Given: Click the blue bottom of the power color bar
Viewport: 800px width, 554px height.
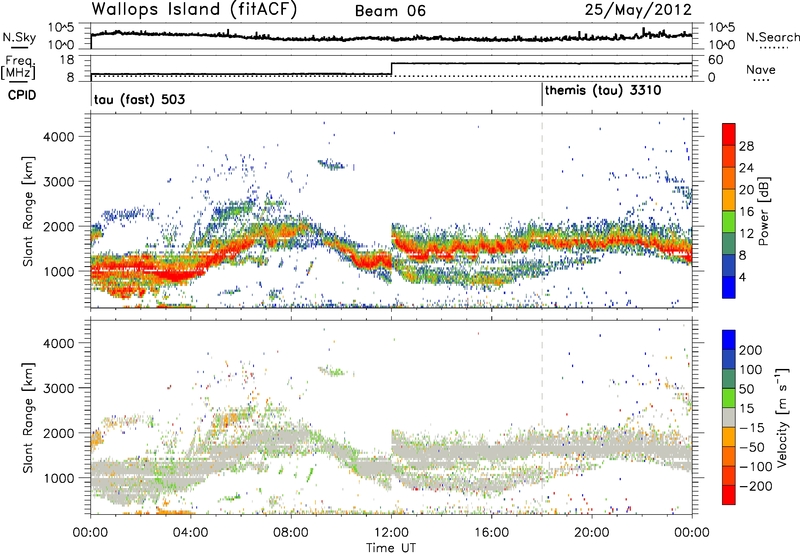Looking at the screenshot, I should [x=729, y=287].
